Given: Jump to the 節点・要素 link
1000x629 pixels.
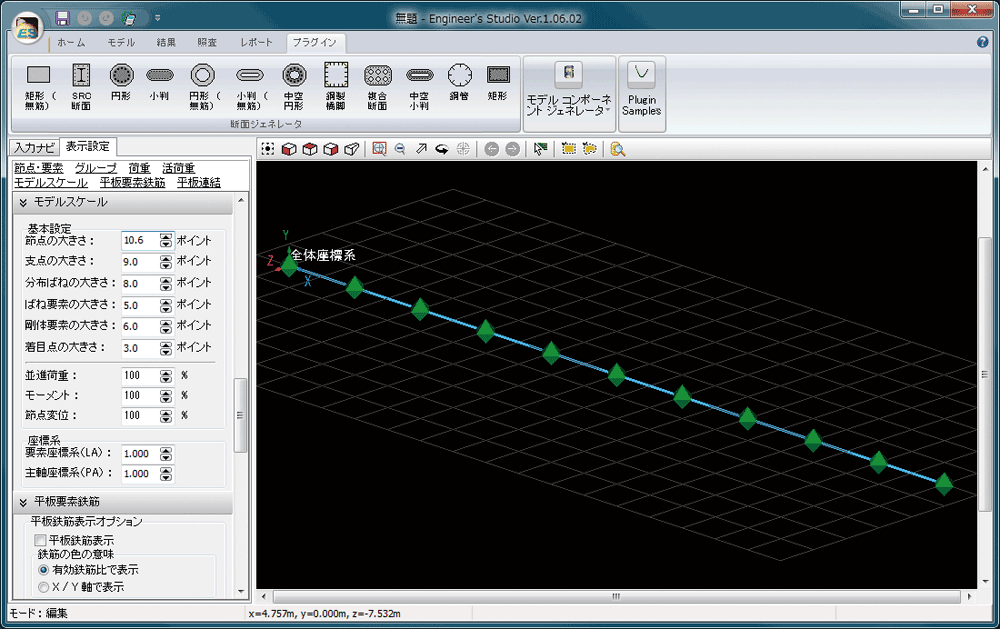Looking at the screenshot, I should [39, 168].
